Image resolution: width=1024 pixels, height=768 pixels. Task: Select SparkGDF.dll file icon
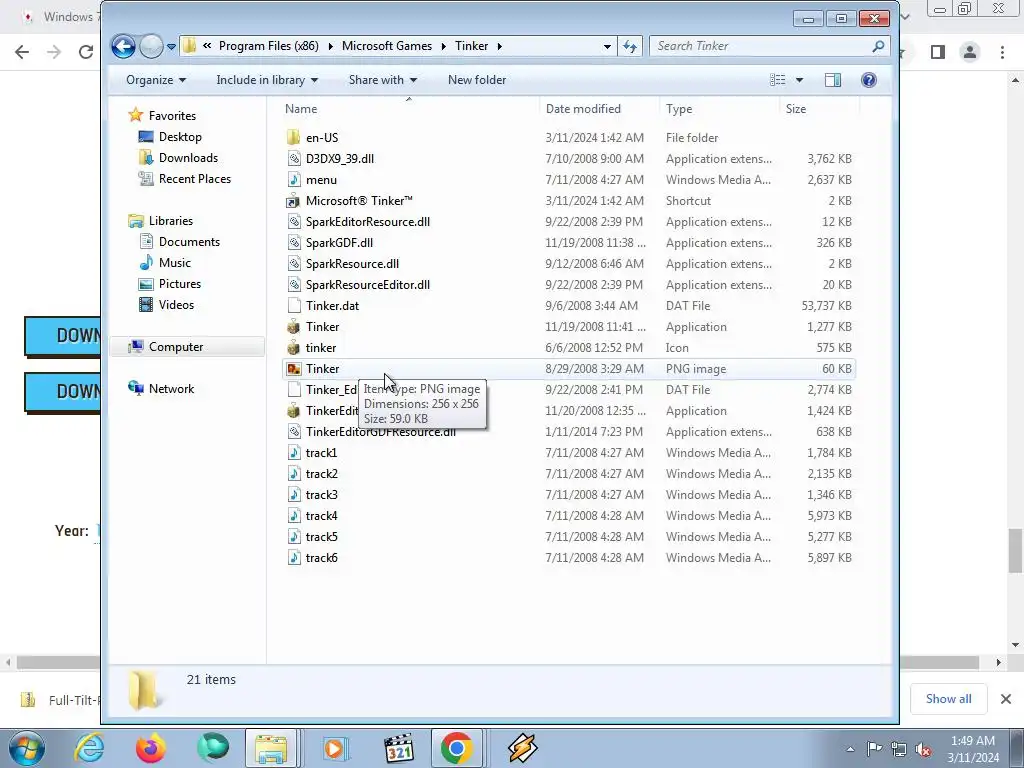(294, 242)
